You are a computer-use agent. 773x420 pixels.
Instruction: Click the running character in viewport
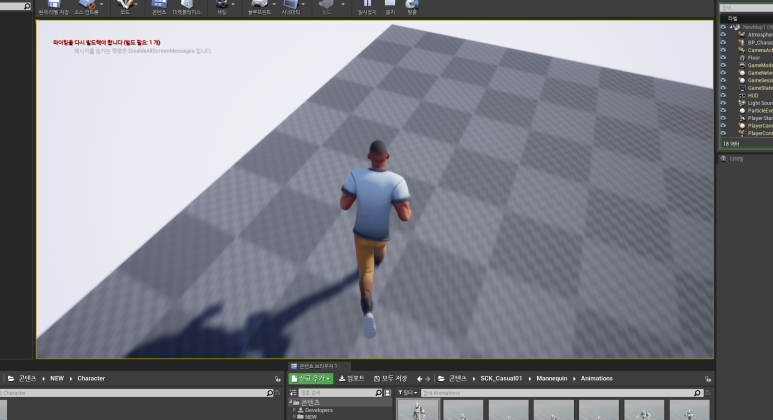click(375, 237)
